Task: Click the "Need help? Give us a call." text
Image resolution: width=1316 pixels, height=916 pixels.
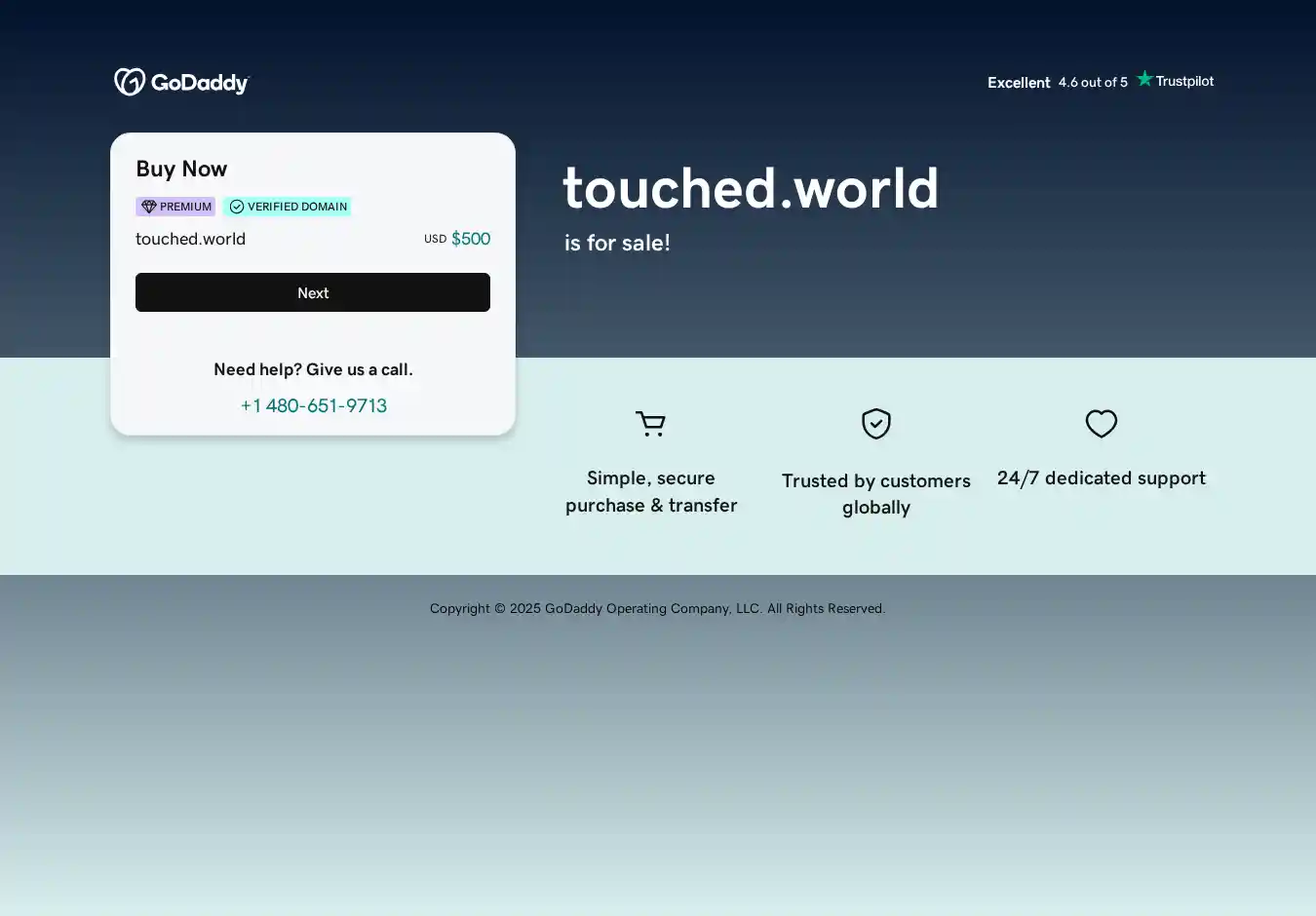Action: (313, 369)
